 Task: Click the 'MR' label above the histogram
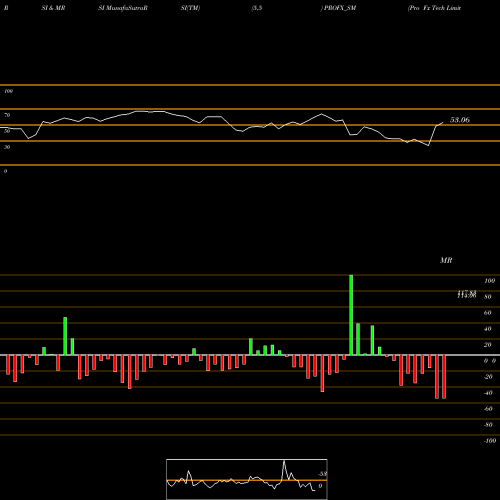point(446,260)
